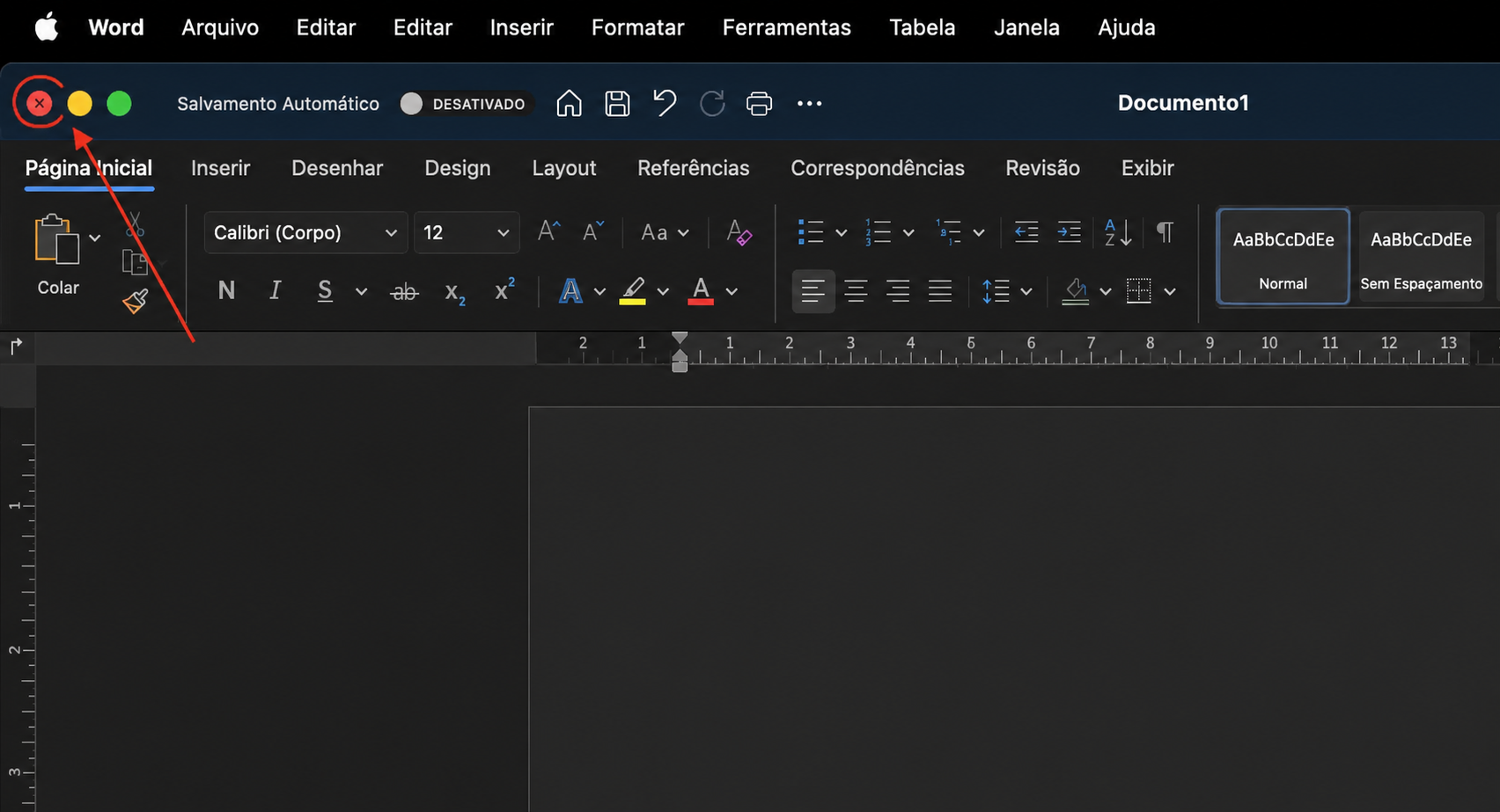
Task: Expand borders options arrow
Action: [1170, 292]
